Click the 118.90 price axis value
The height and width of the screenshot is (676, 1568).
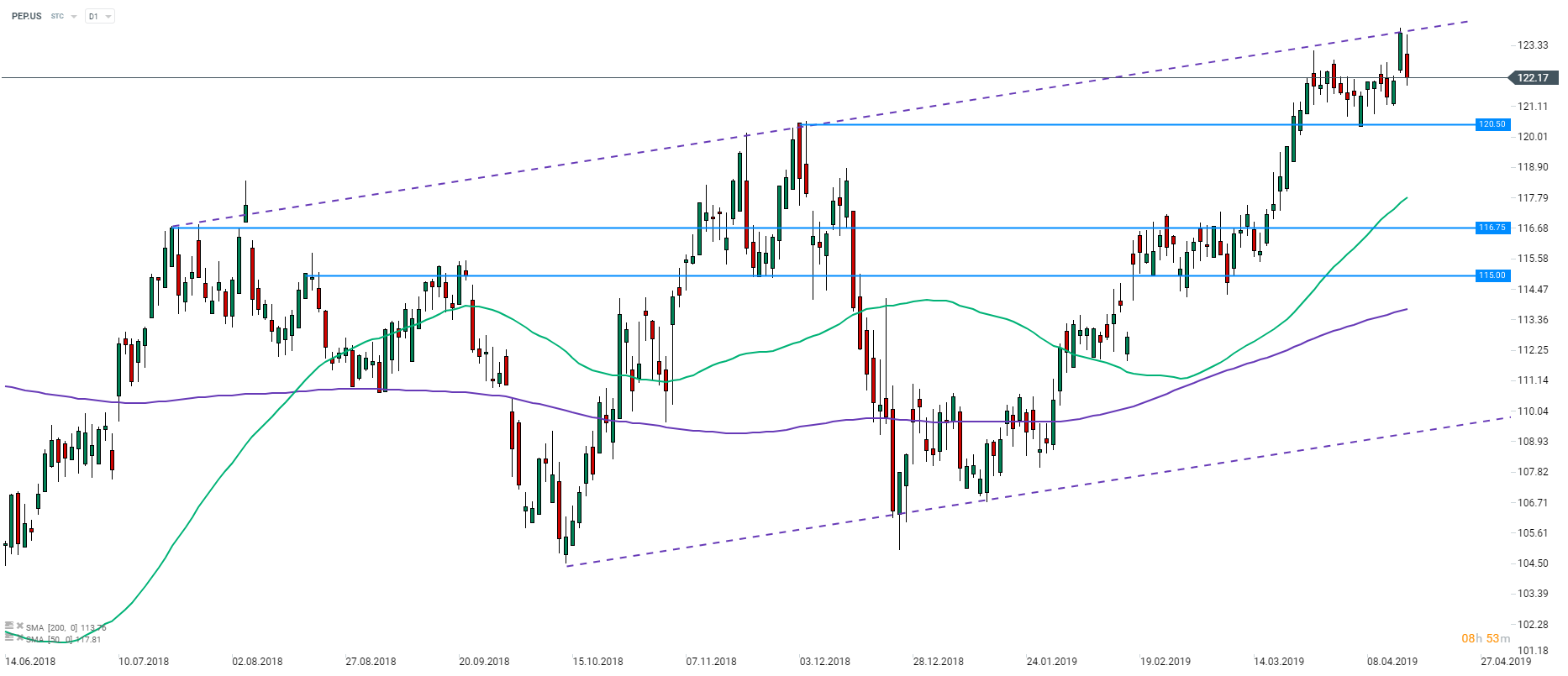pos(1533,167)
